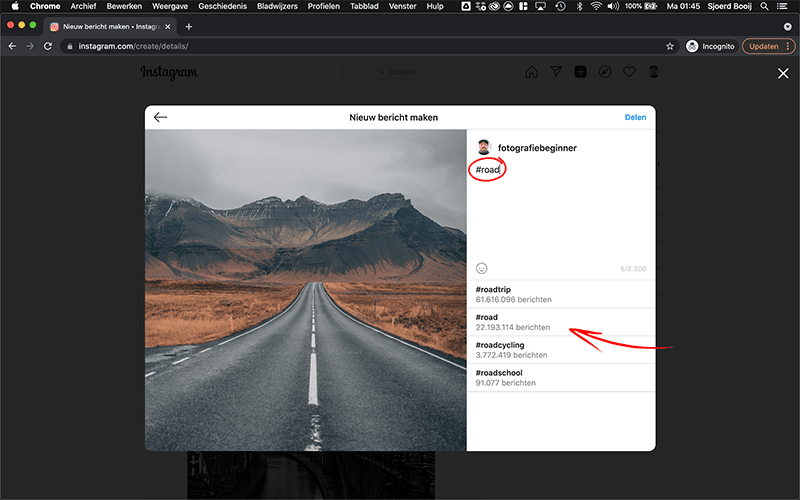Close the create post overlay with X
The width and height of the screenshot is (800, 500).
[x=783, y=73]
